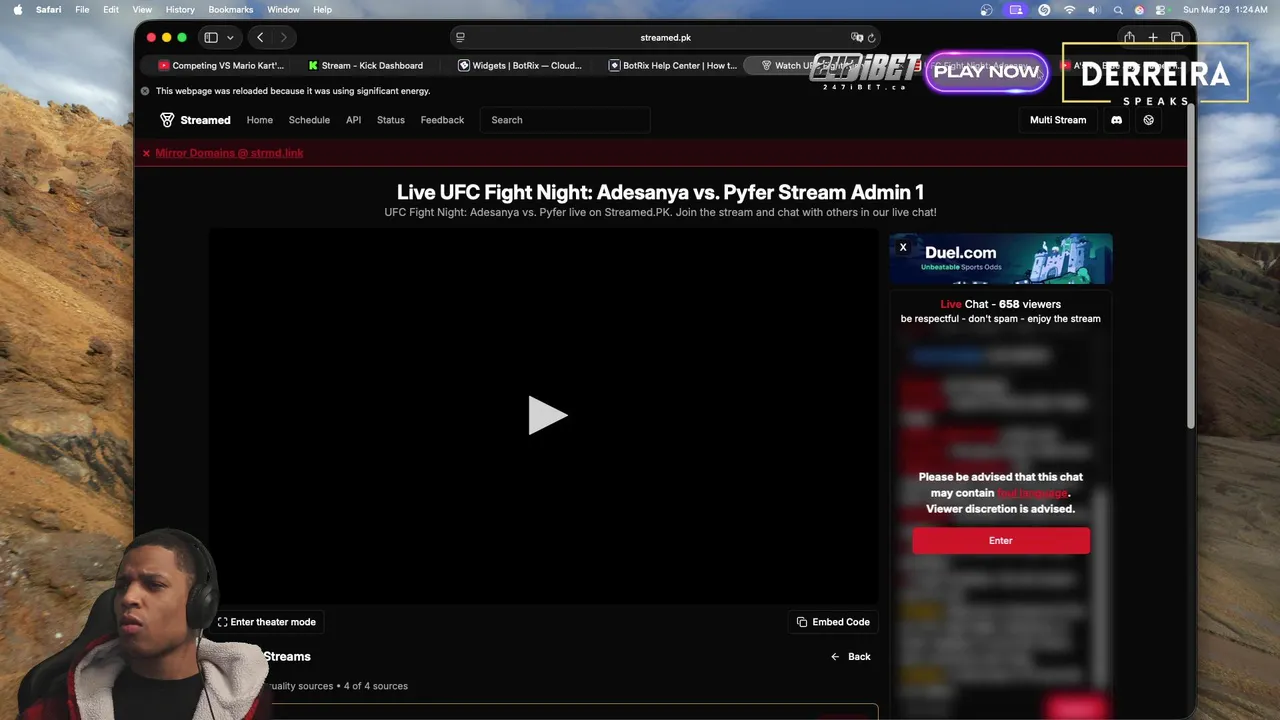
Task: Open the Discord icon in site header
Action: [x=1116, y=120]
